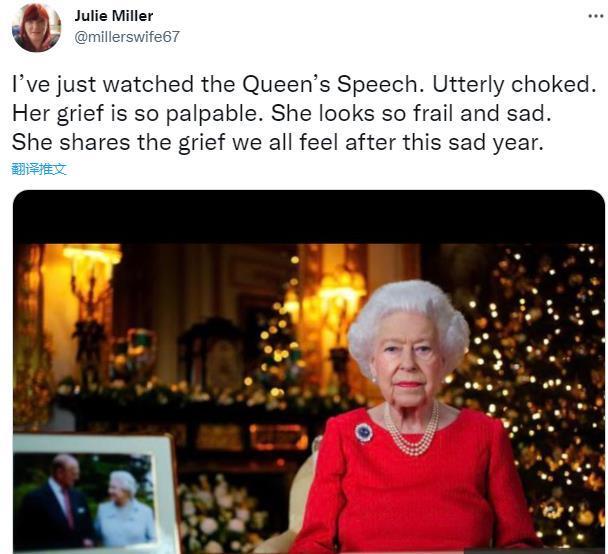Click the three-dot more options icon
Viewport: 608px width, 554px height.
click(595, 17)
